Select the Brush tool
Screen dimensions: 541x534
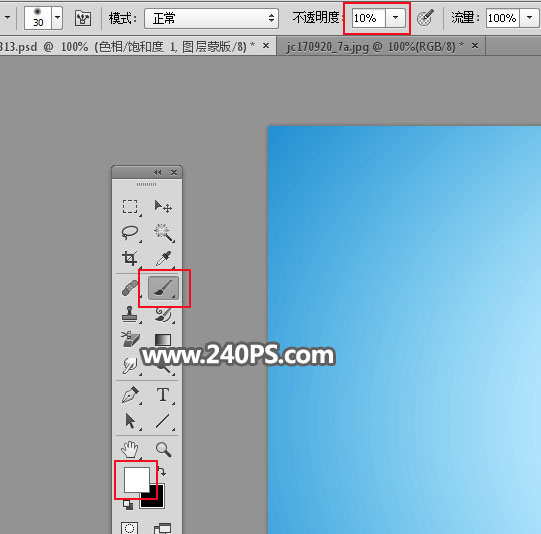[x=164, y=288]
